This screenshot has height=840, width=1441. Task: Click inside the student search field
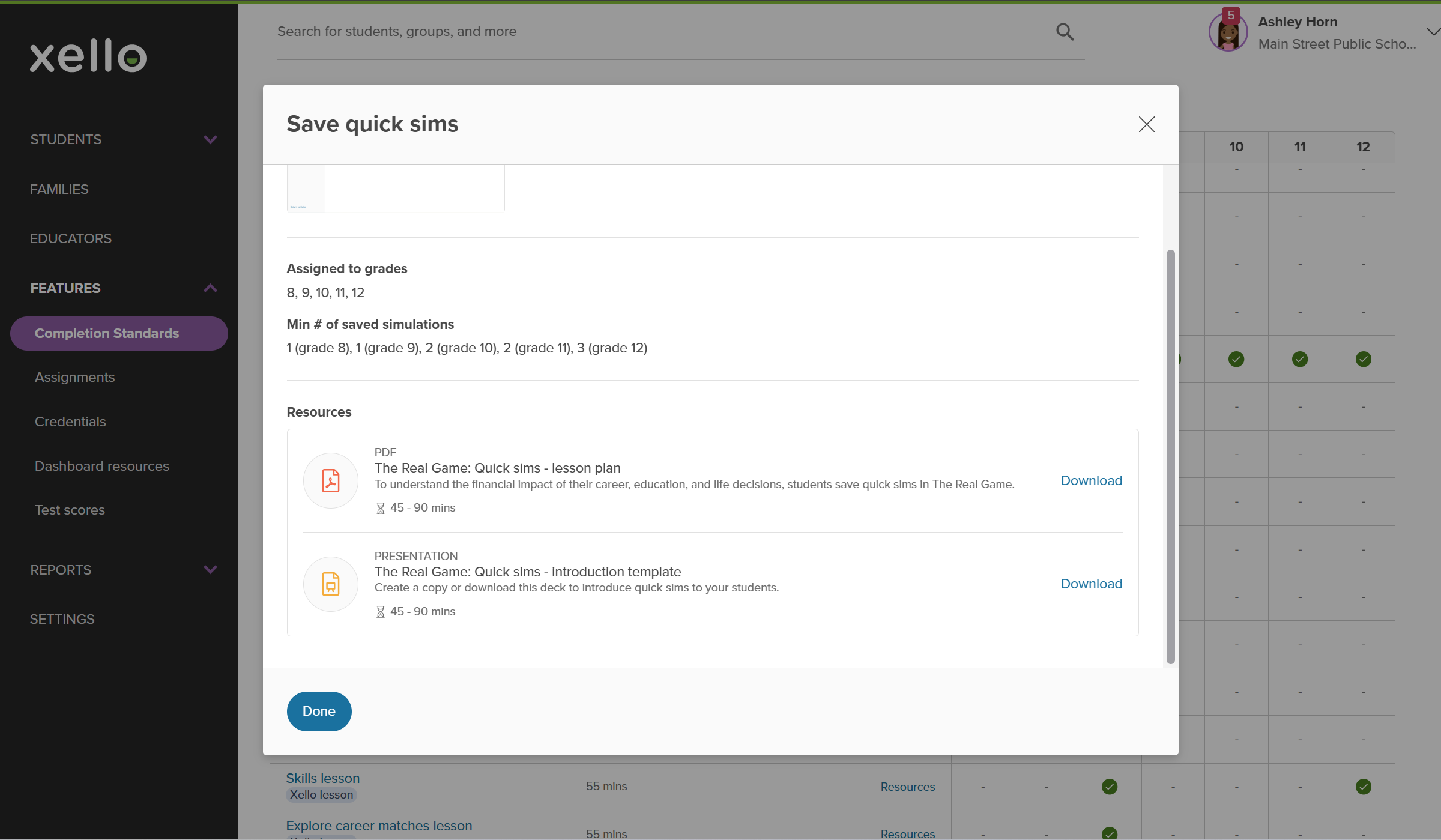(540, 31)
